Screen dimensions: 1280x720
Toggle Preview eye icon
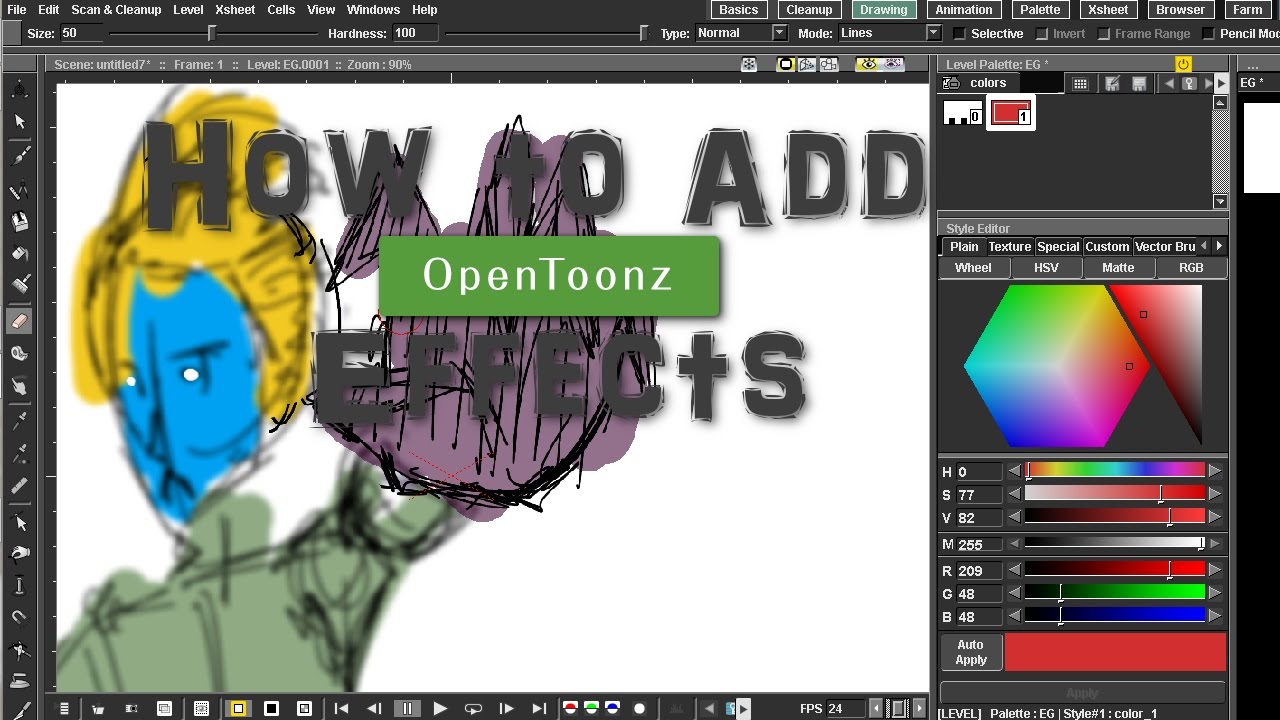tap(868, 65)
